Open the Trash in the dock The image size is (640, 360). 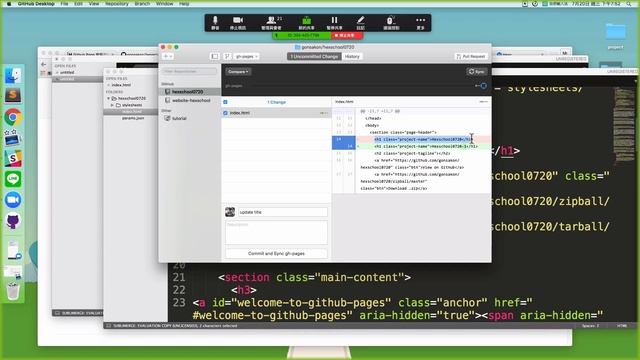click(13, 291)
